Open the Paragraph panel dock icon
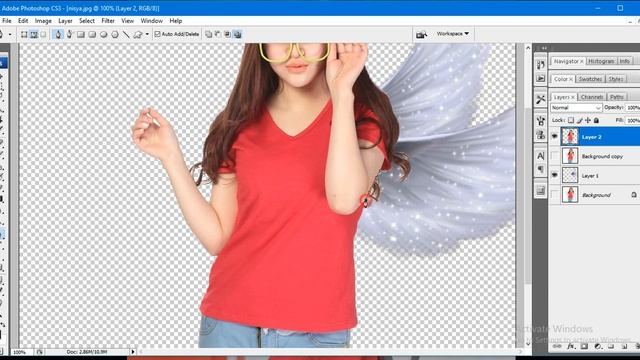This screenshot has width=640, height=360. coord(540,169)
